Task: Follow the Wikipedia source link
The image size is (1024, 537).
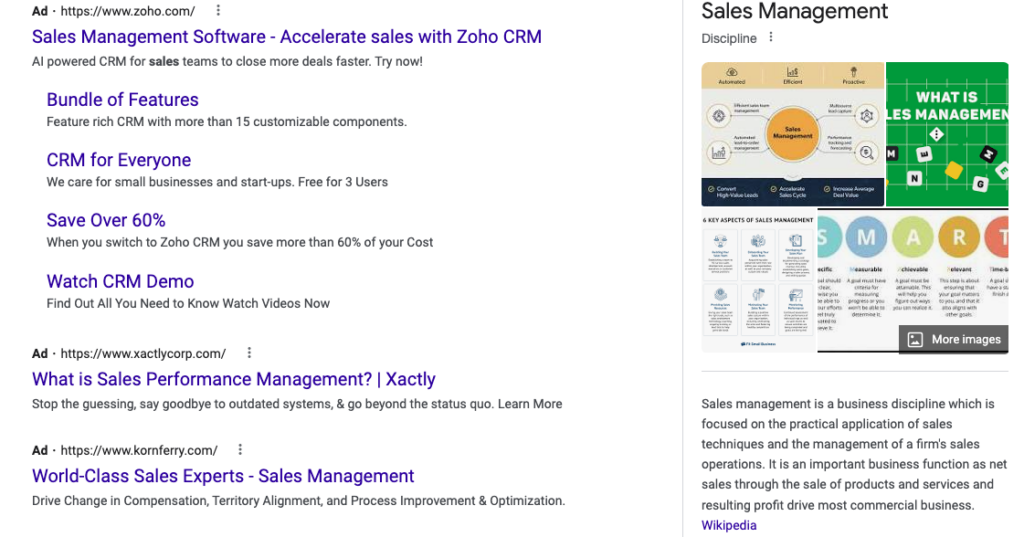Action: click(729, 525)
